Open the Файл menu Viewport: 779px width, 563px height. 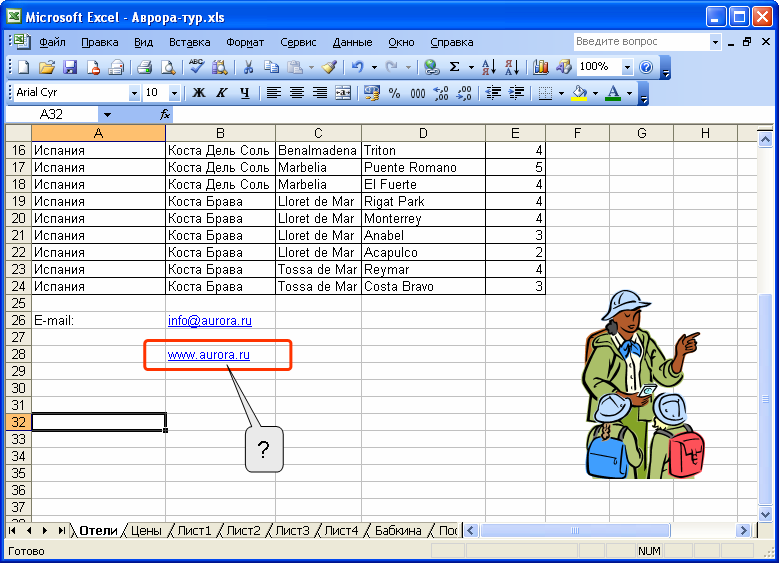point(52,42)
